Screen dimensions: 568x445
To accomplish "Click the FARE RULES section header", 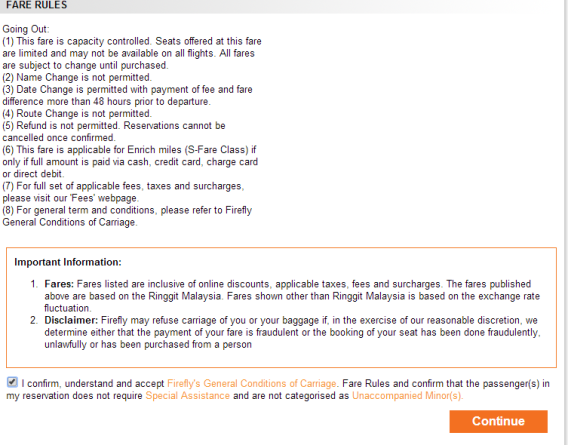I will click(x=37, y=5).
